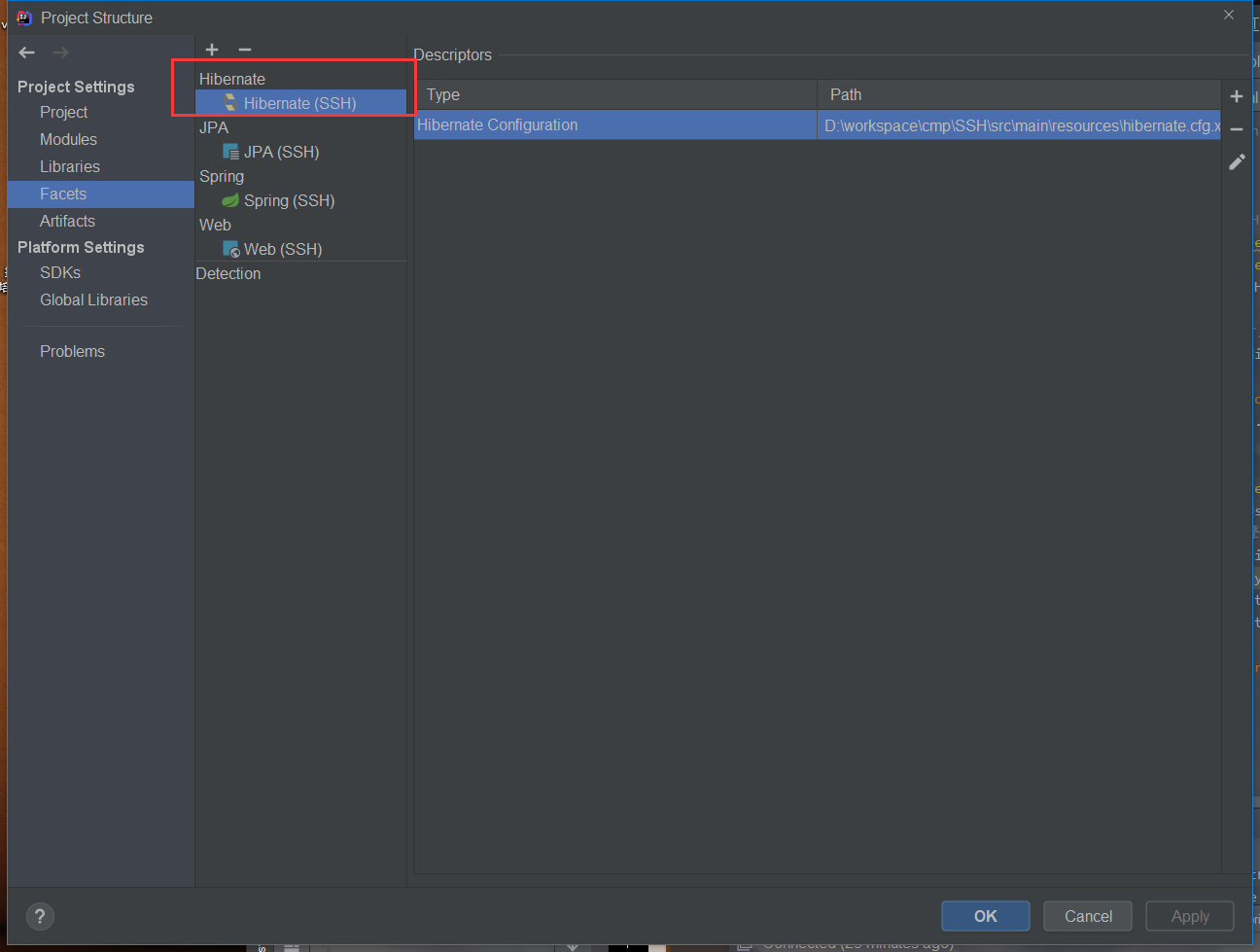Click the Web (SSH) facet icon

(231, 249)
